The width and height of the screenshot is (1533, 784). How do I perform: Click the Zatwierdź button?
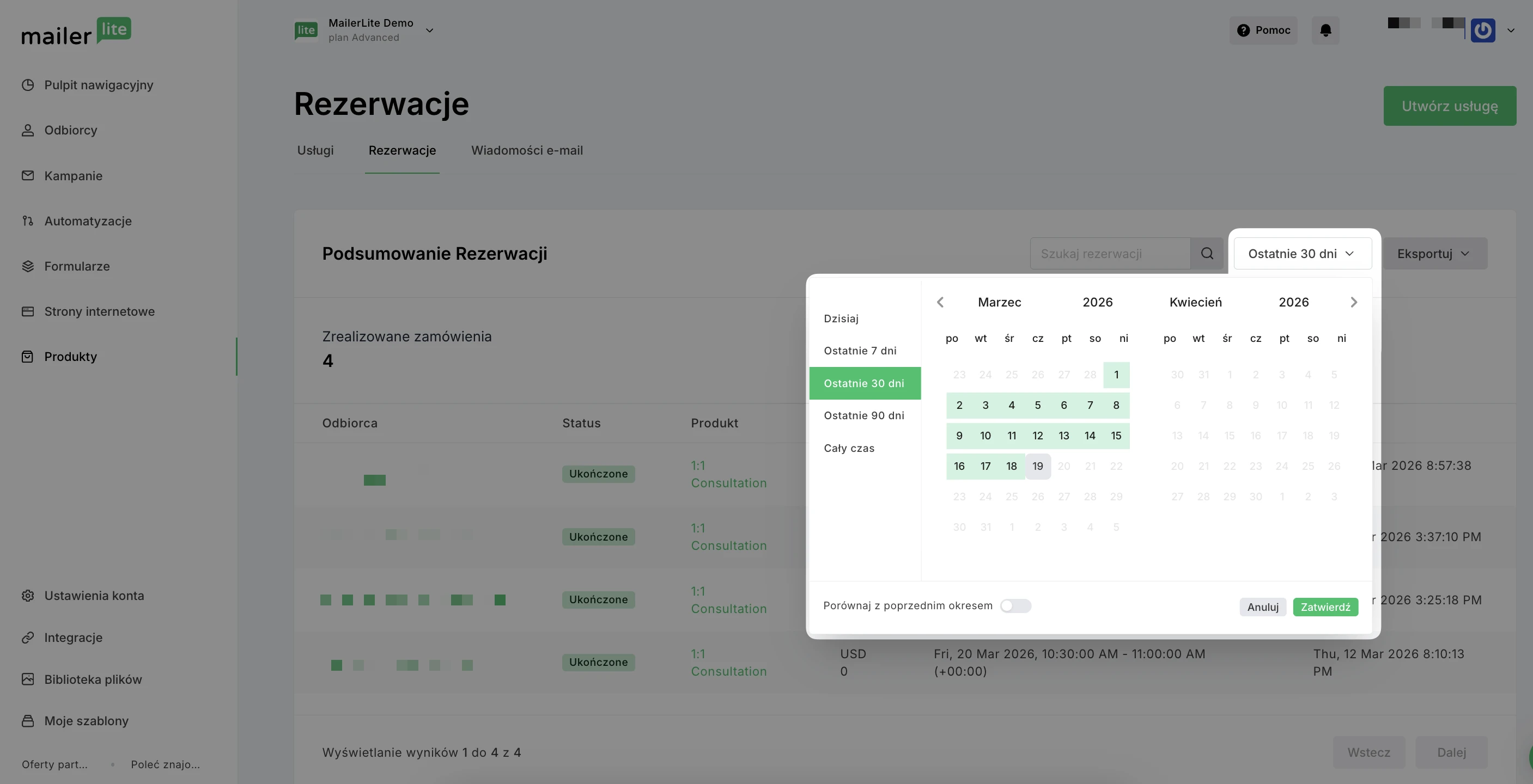point(1325,608)
